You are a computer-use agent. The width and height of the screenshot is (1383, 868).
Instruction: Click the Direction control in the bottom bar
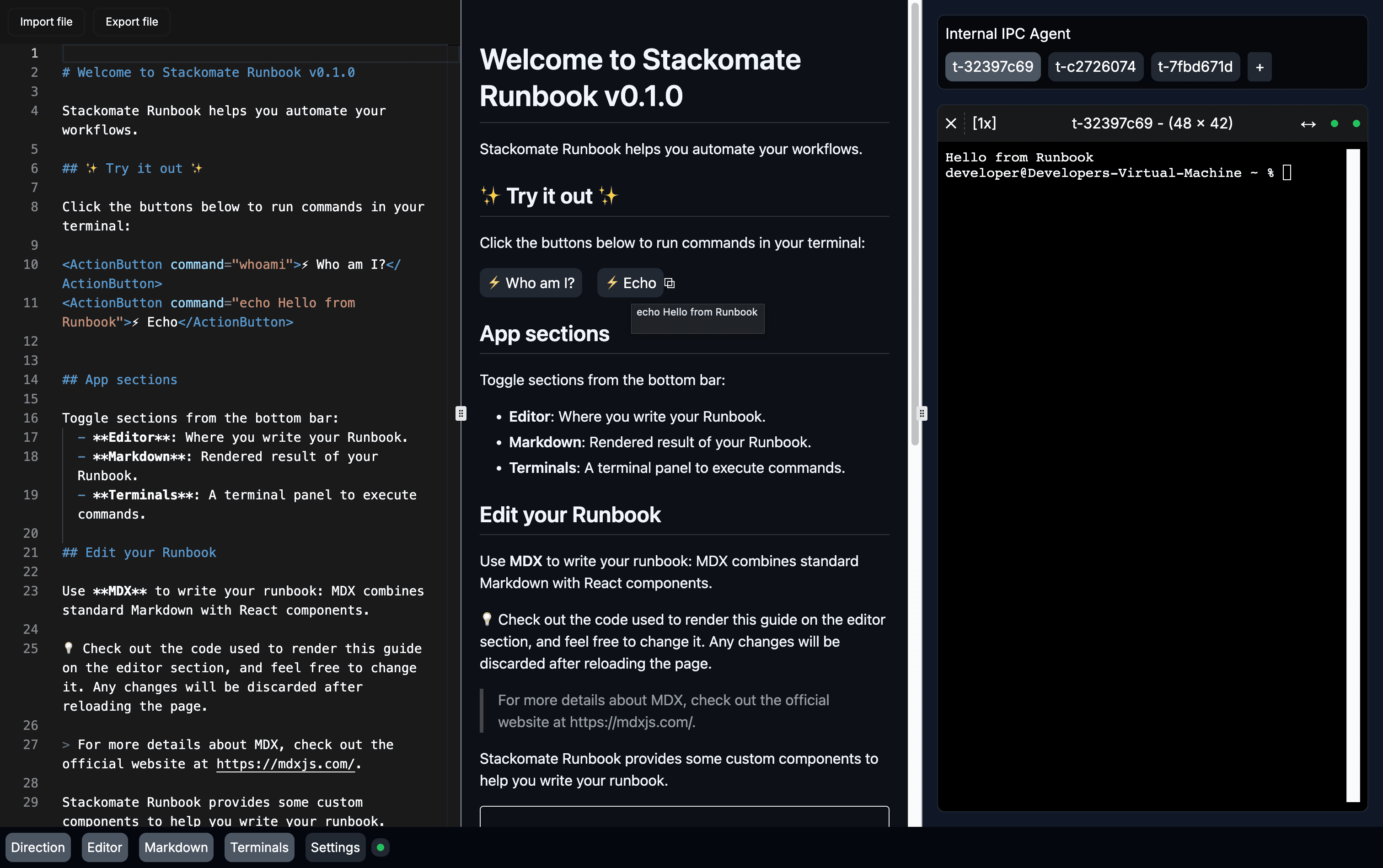point(38,847)
